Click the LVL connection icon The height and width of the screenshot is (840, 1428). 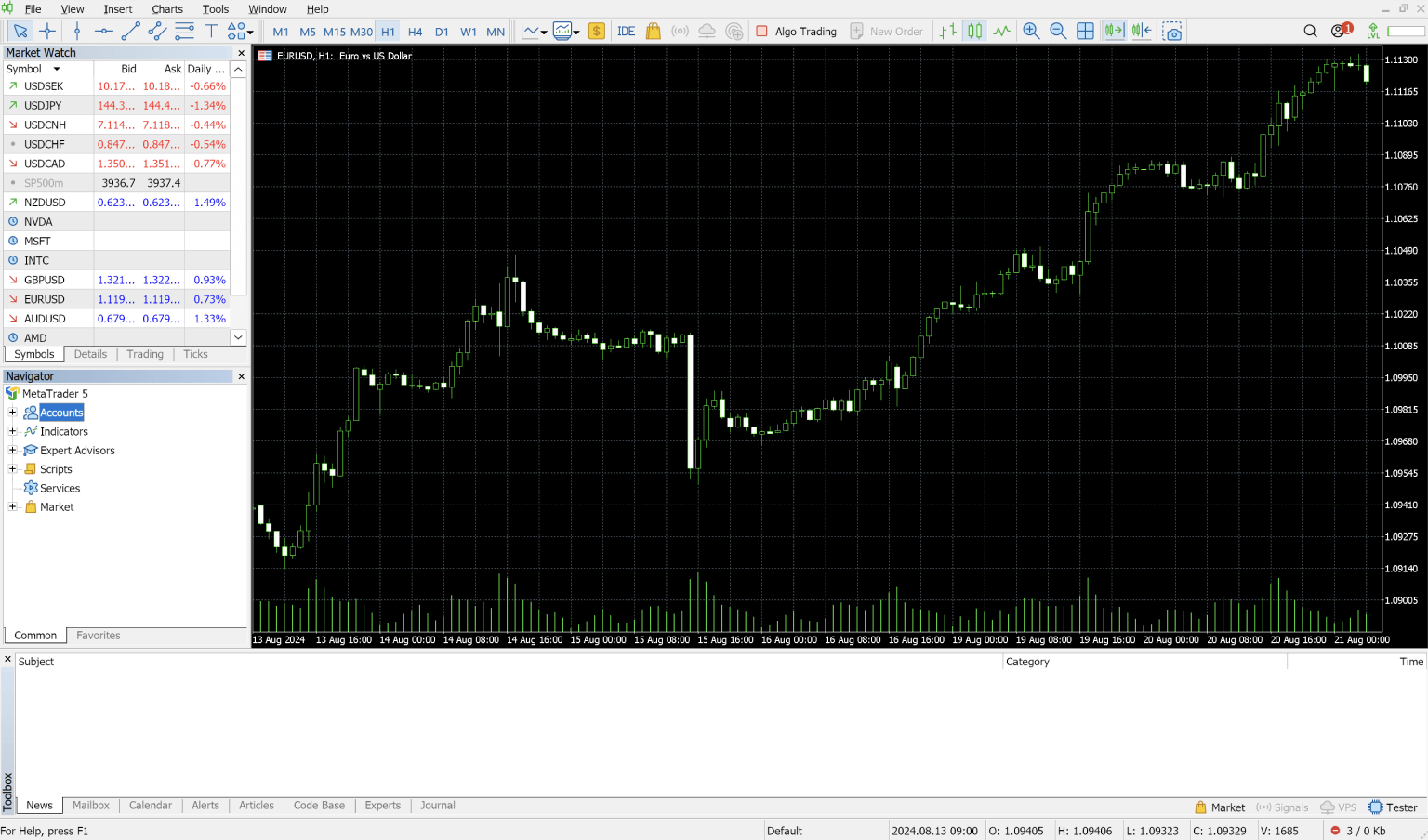[x=1373, y=32]
